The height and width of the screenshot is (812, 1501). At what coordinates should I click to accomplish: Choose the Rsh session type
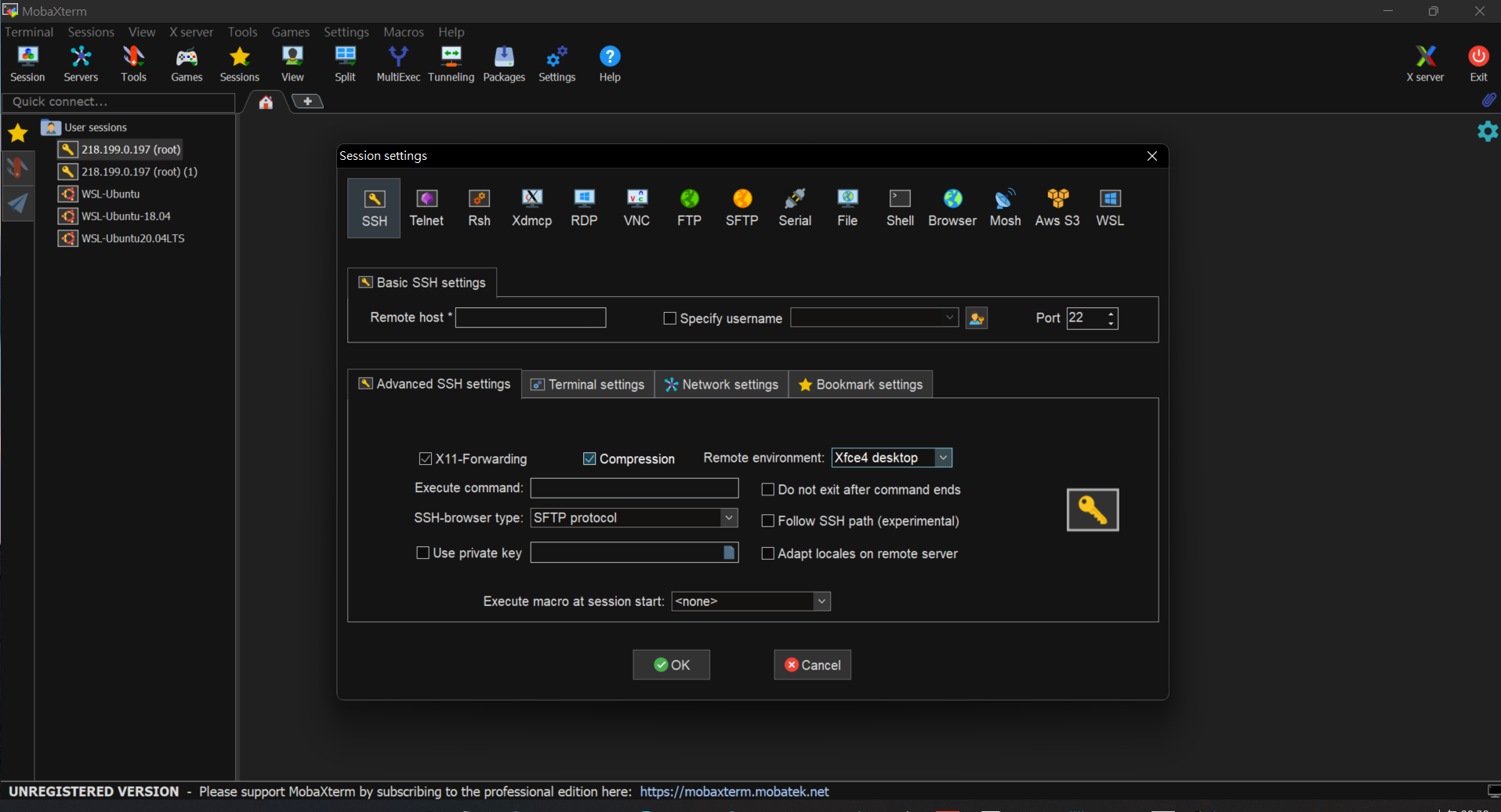pyautogui.click(x=479, y=208)
